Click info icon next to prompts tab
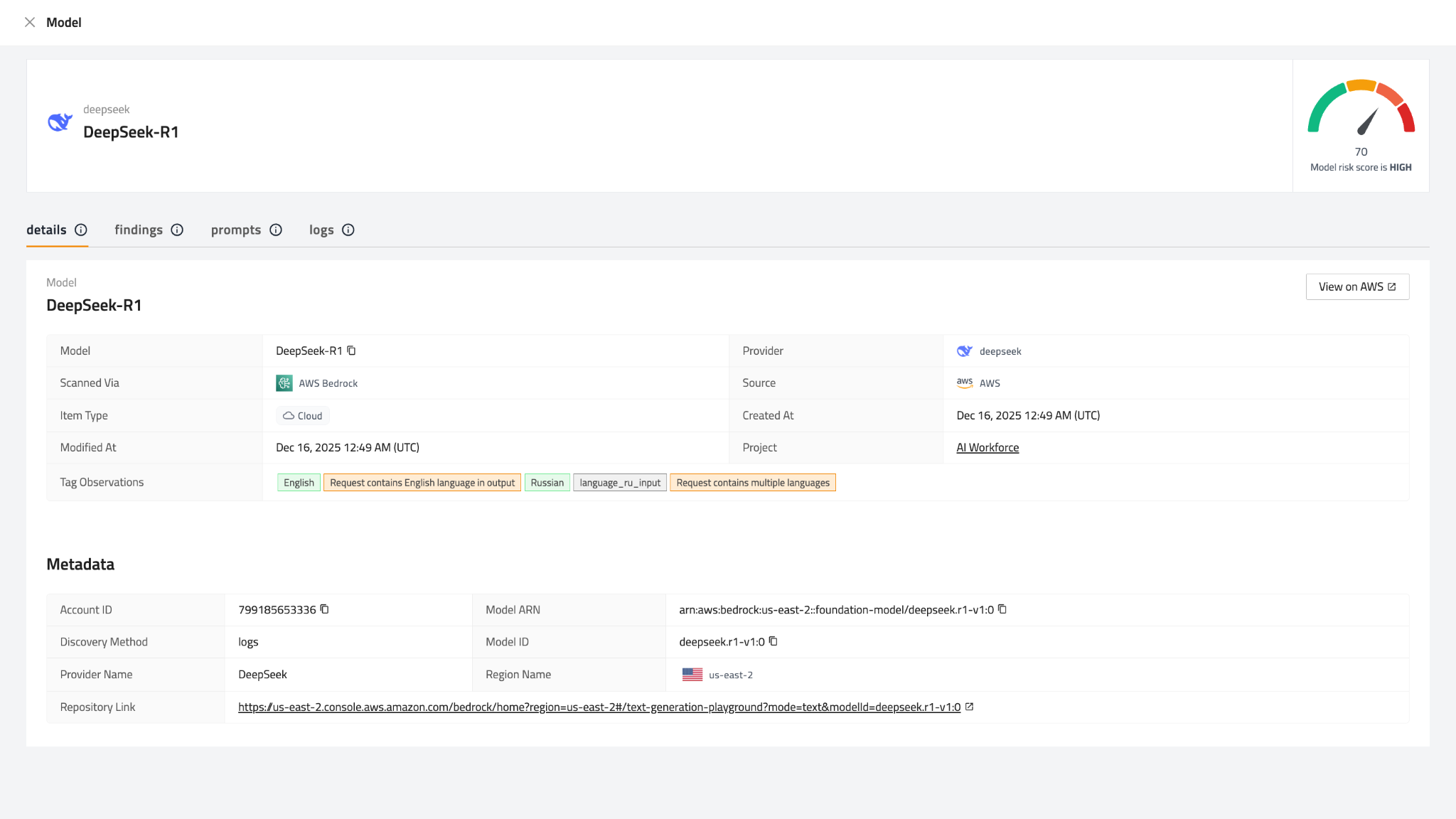1456x819 pixels. [276, 230]
